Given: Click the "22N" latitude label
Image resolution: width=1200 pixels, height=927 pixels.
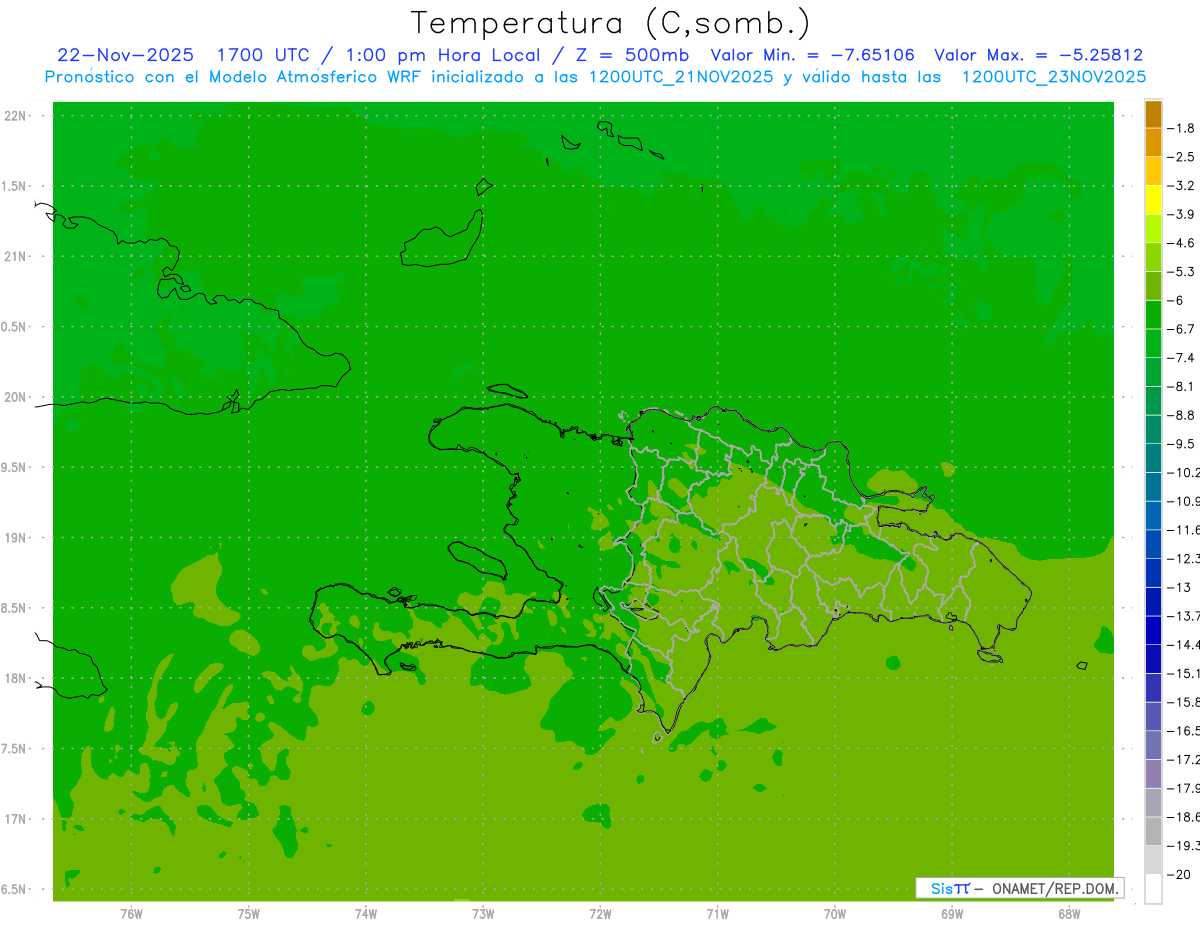Looking at the screenshot, I should point(15,116).
